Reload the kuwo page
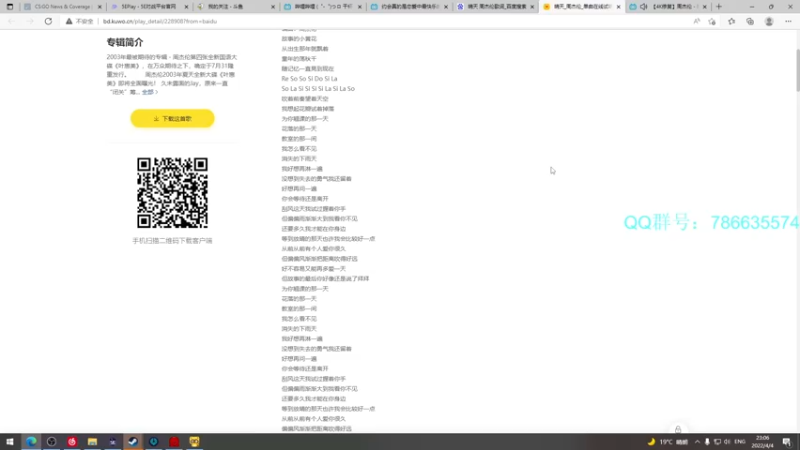The width and height of the screenshot is (800, 450). tap(48, 21)
